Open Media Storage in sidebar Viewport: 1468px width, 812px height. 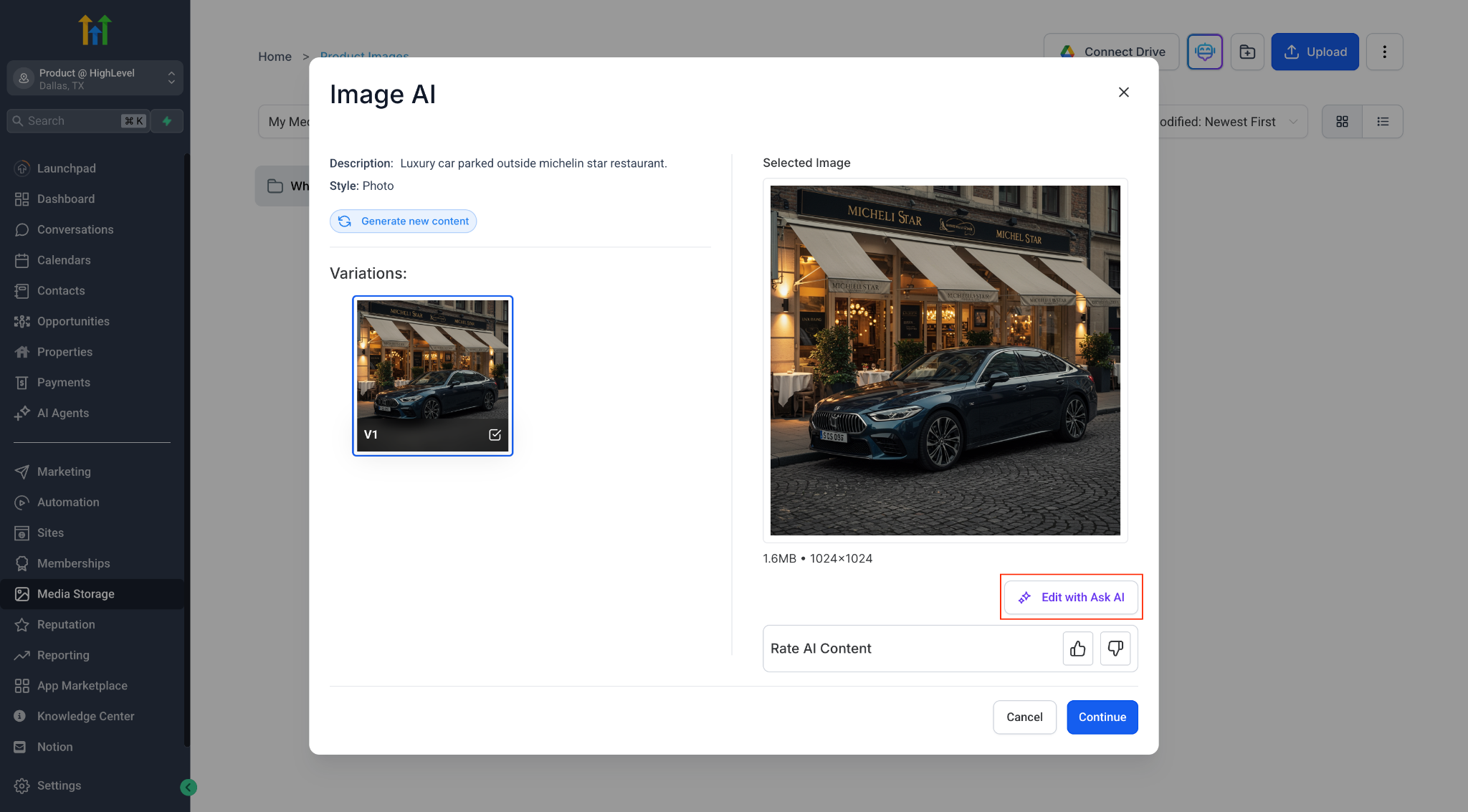point(76,594)
